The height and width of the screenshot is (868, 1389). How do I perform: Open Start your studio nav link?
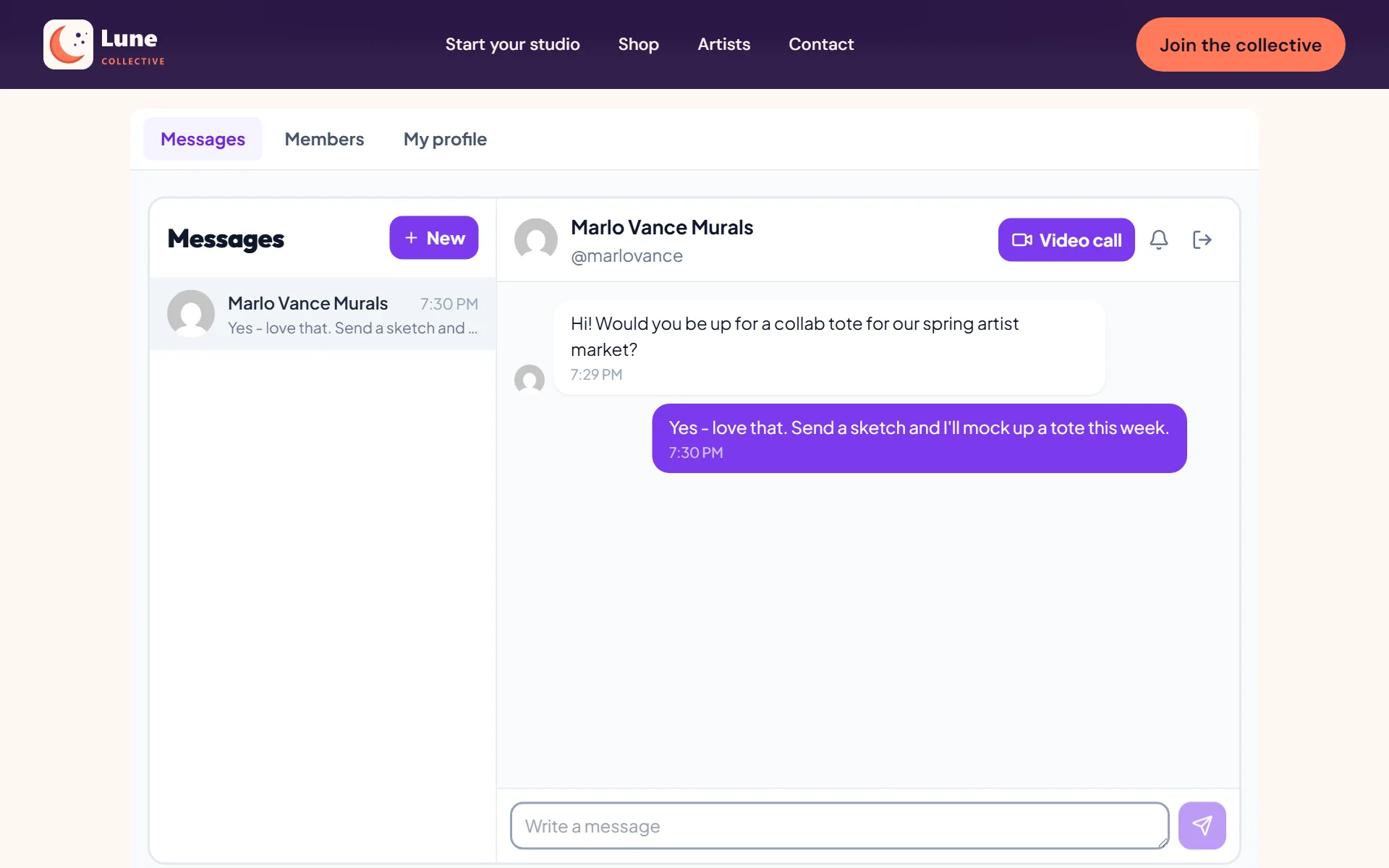pyautogui.click(x=512, y=44)
